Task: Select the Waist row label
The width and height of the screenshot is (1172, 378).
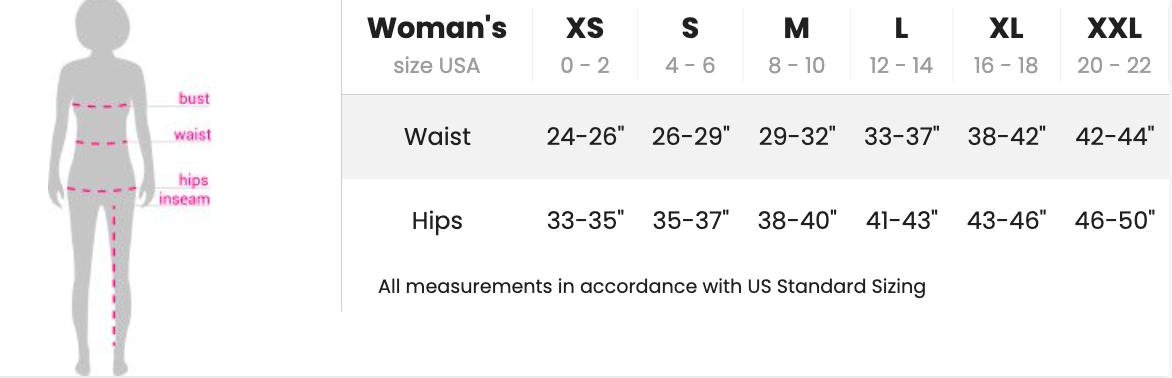Action: click(x=437, y=137)
